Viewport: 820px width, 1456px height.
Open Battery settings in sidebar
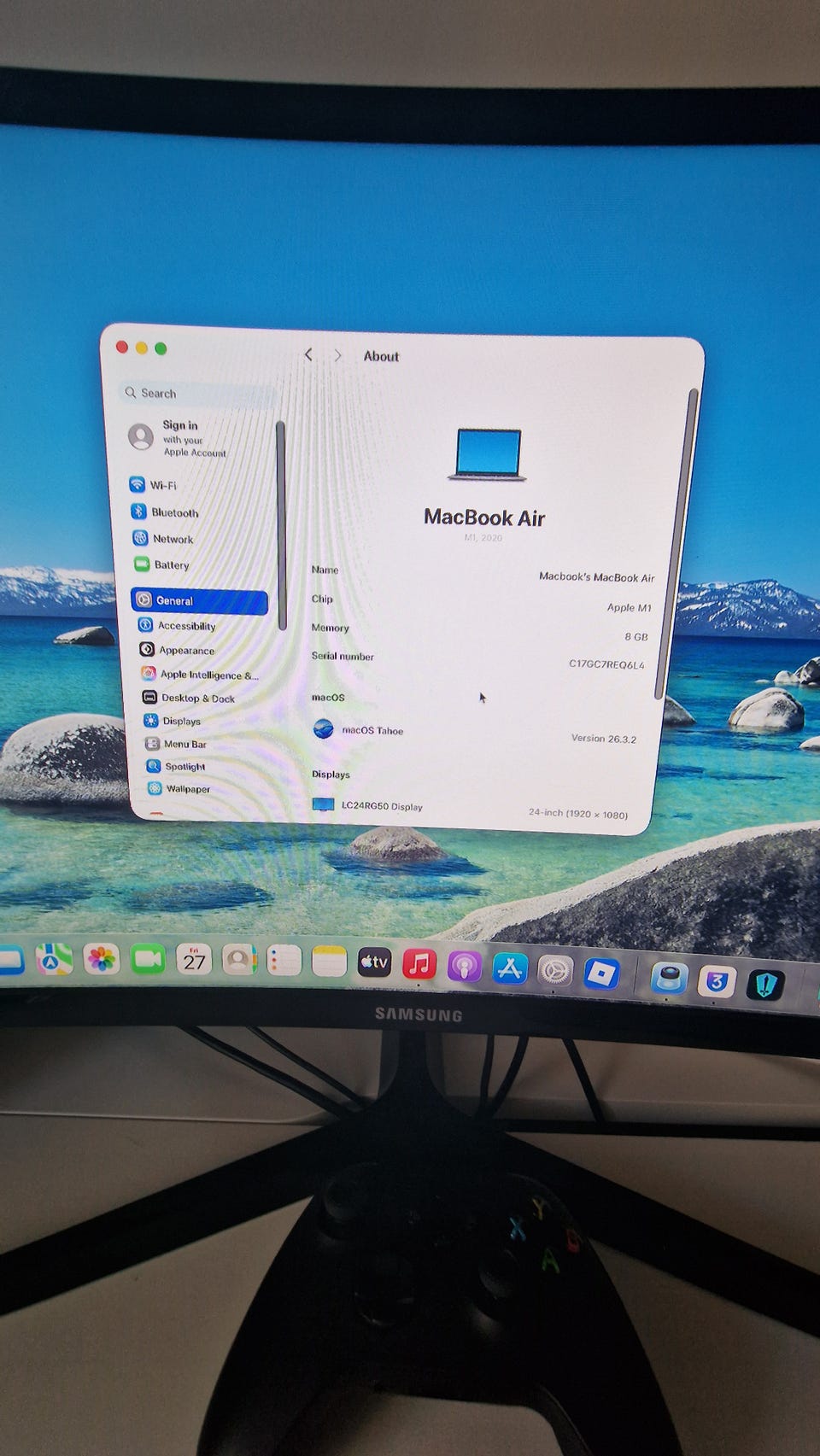161,564
